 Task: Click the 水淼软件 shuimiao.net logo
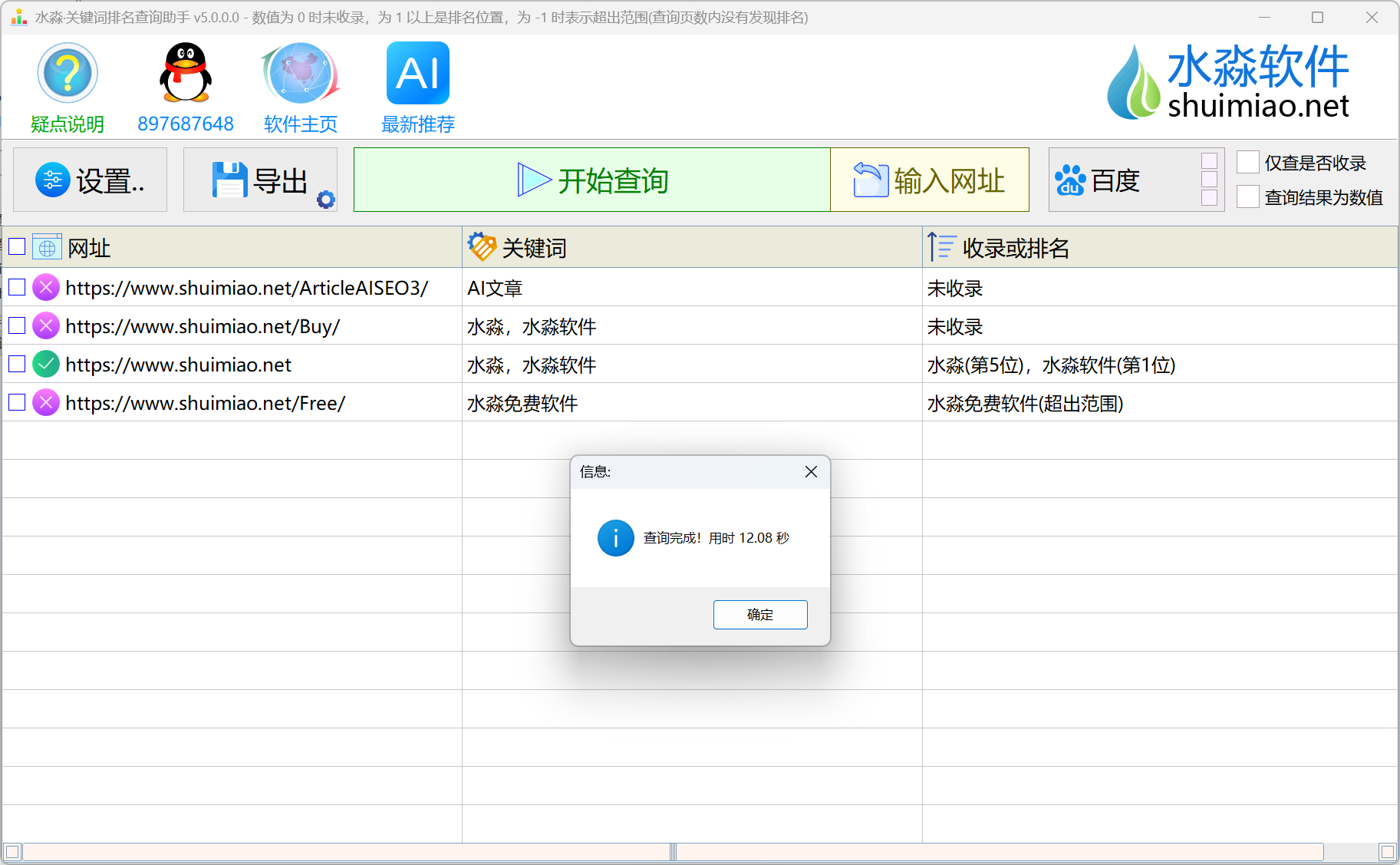(1228, 83)
